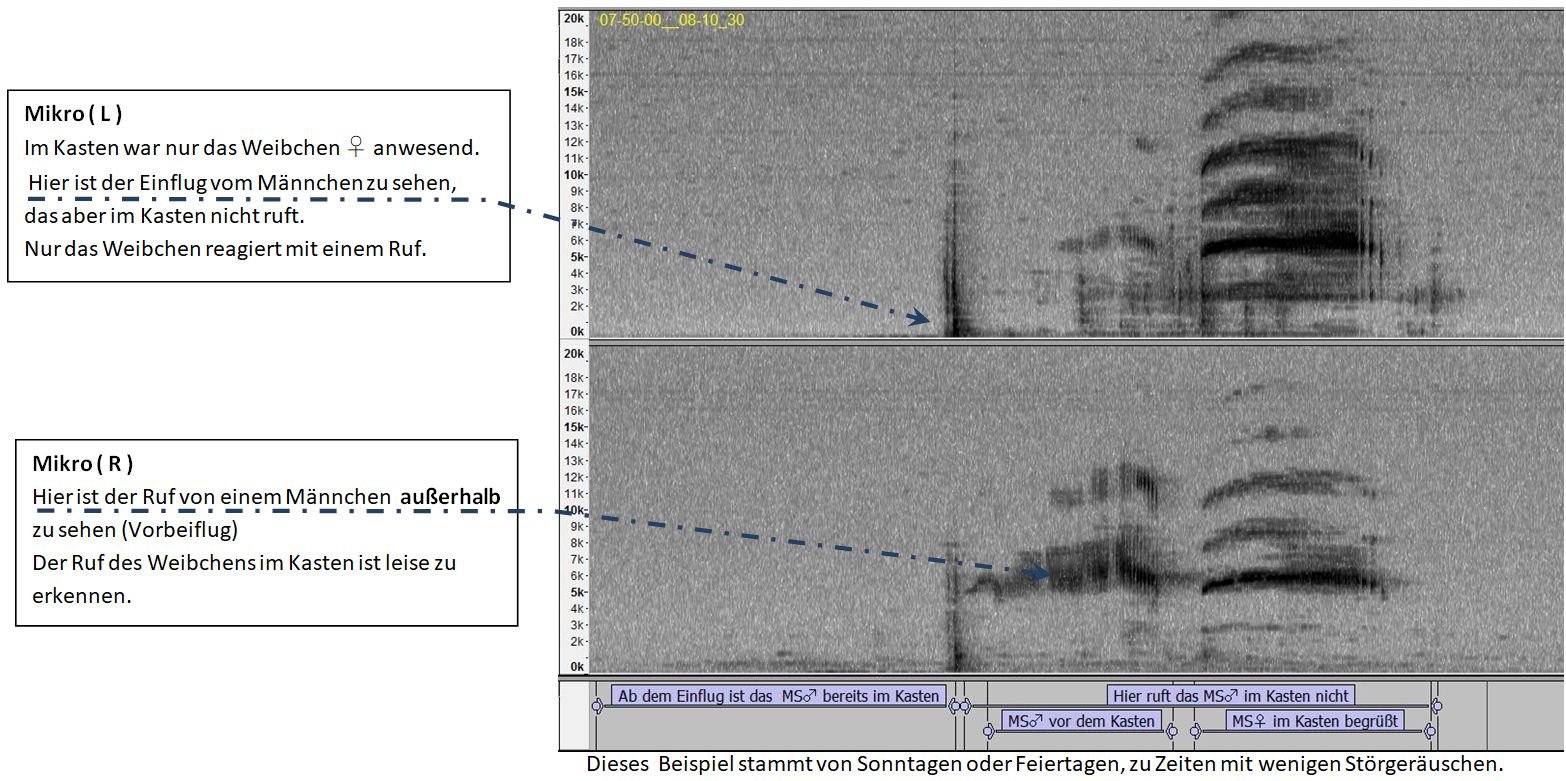Click right end handle of 'Hier ruft das MS♂' label

pos(1436,706)
